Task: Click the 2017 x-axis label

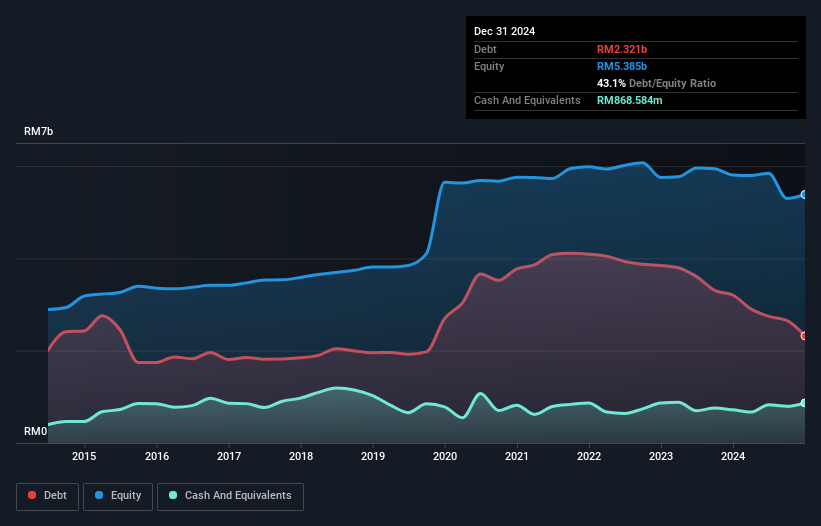Action: pyautogui.click(x=229, y=456)
